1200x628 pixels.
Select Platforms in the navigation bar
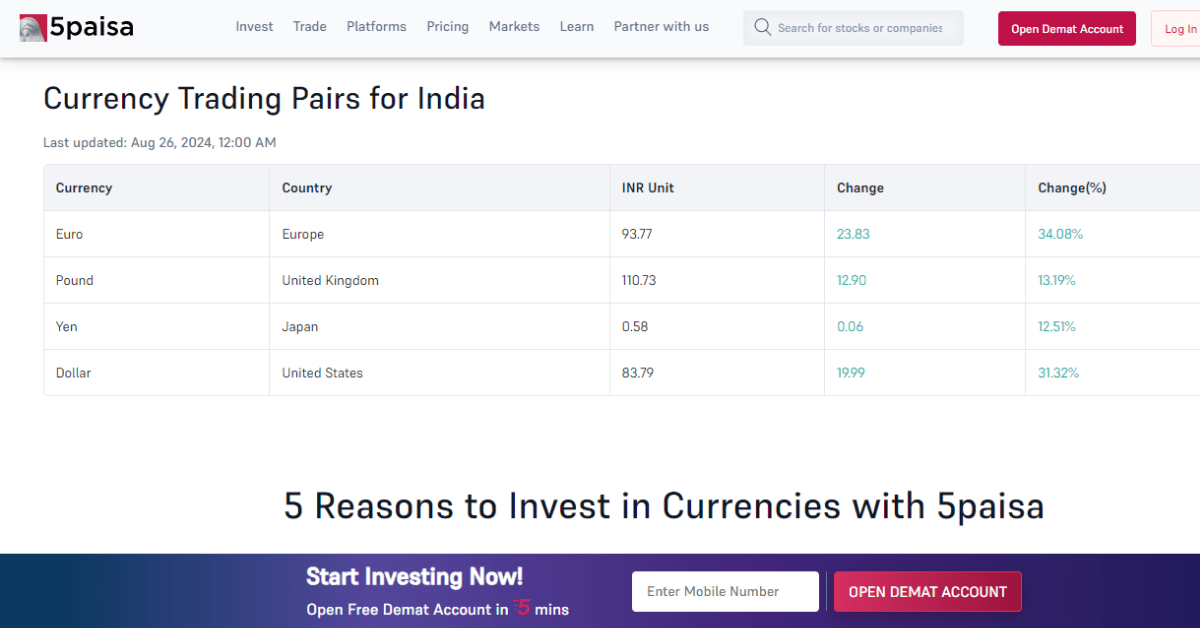point(376,27)
